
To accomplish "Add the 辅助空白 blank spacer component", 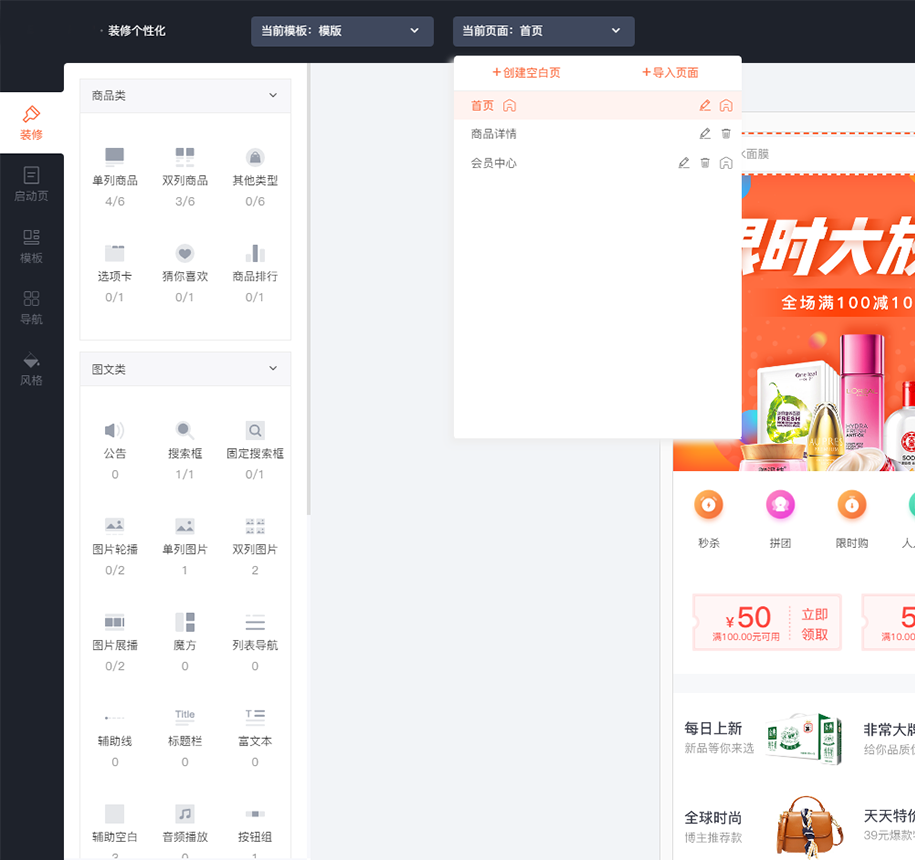I will point(115,829).
